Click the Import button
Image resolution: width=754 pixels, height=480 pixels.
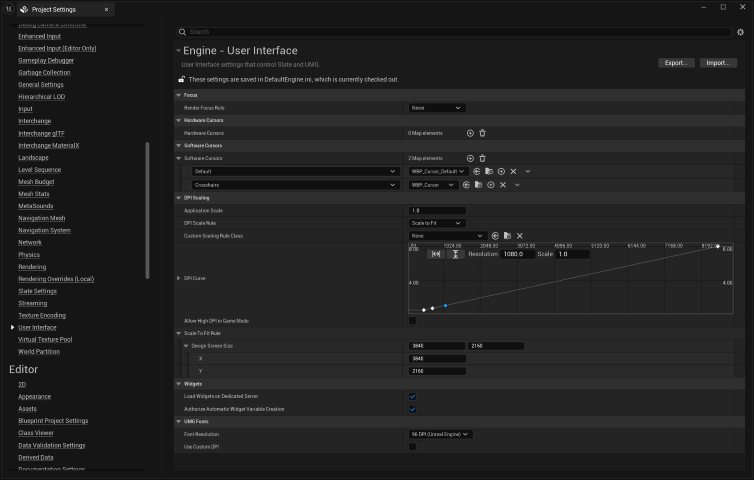pos(717,62)
